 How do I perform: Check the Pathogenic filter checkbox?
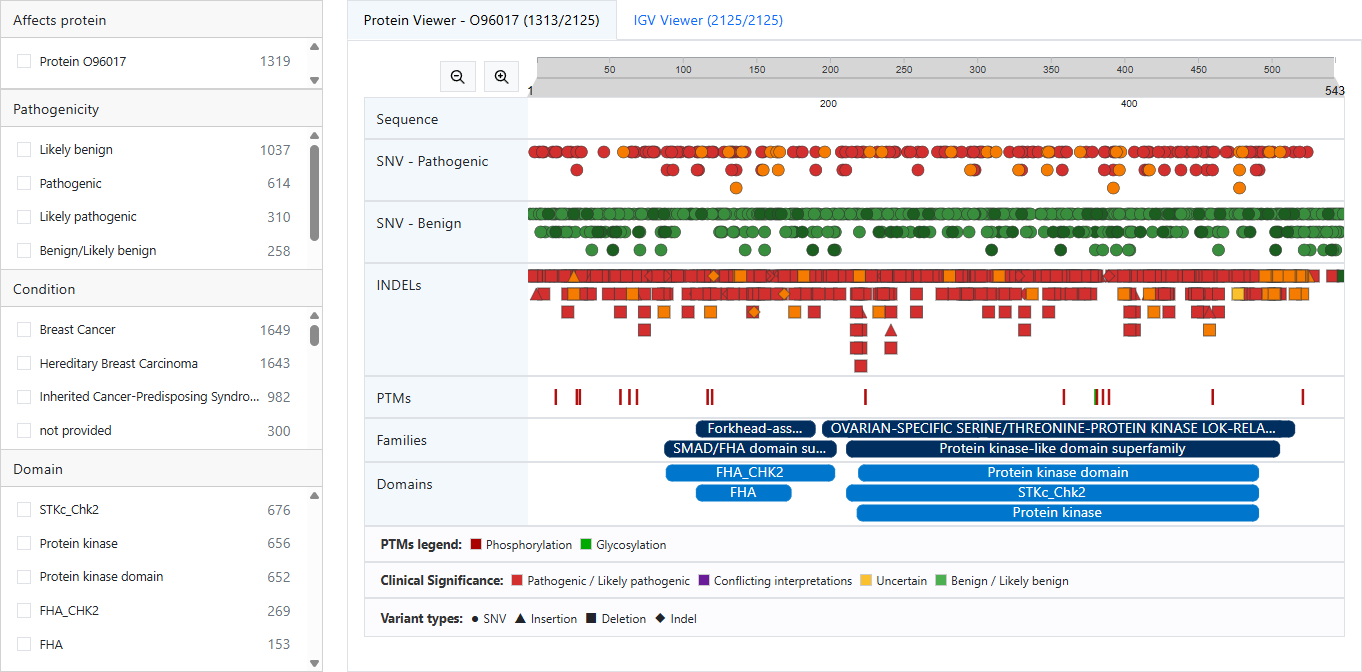(25, 183)
